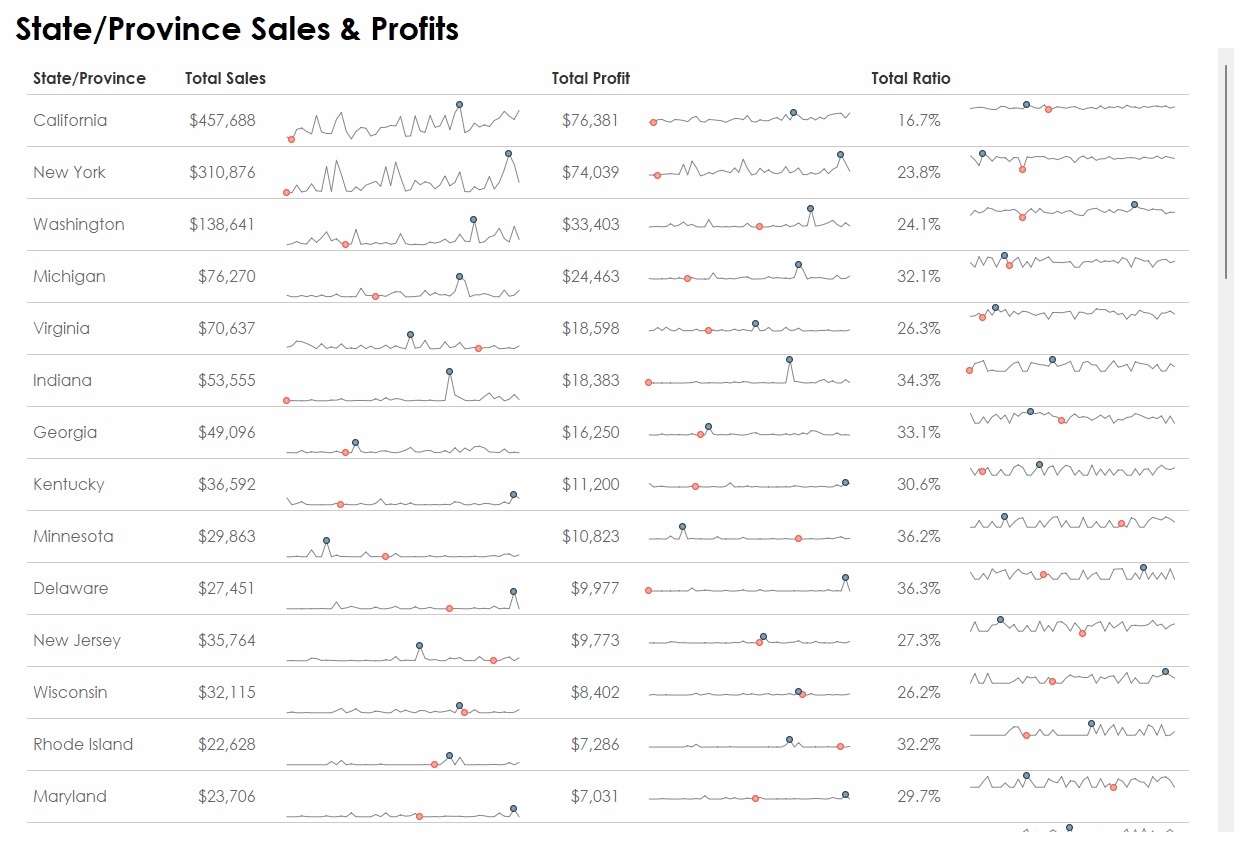Click blue high marker on Kentucky ratio sparkline
Image resolution: width=1258 pixels, height=846 pixels.
click(x=1040, y=464)
